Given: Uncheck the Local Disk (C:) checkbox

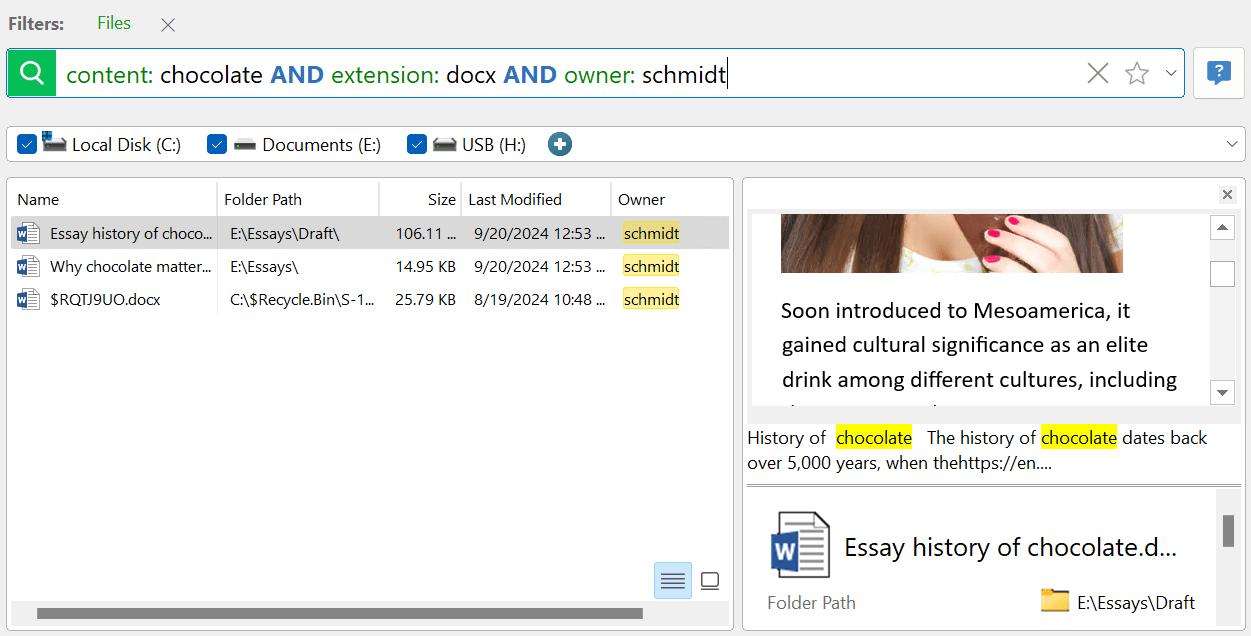Looking at the screenshot, I should point(27,145).
